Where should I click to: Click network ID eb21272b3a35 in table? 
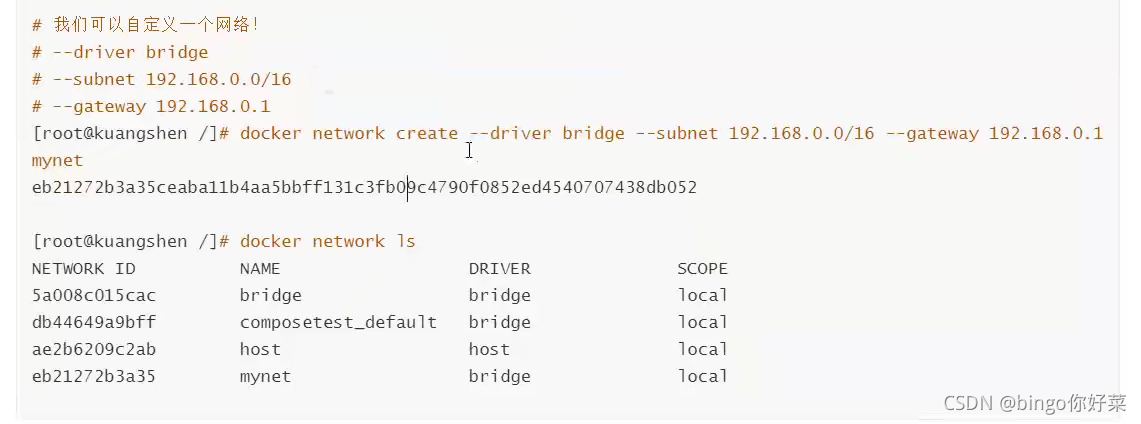tap(94, 376)
